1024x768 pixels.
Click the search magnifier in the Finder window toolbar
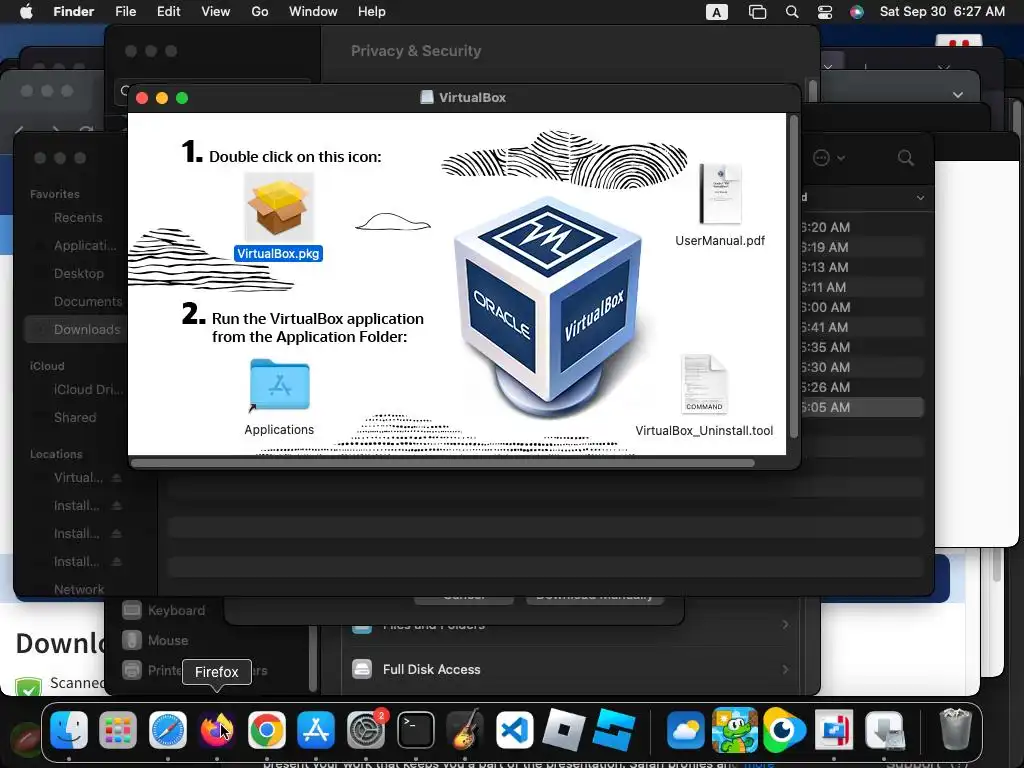(x=906, y=157)
